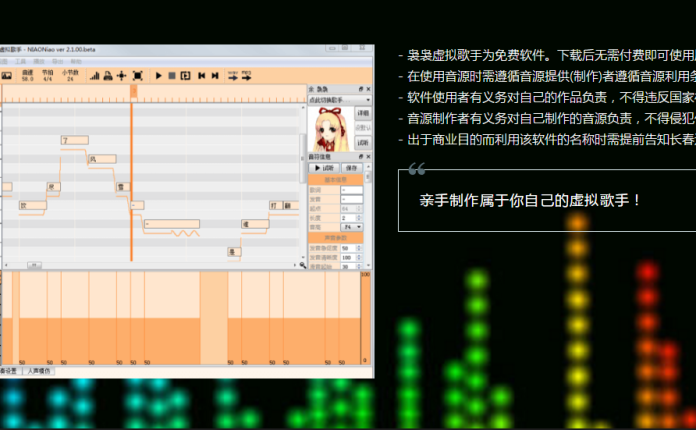Click the fit-to-frame square icon in toolbar
This screenshot has height=430, width=696.
pyautogui.click(x=138, y=76)
